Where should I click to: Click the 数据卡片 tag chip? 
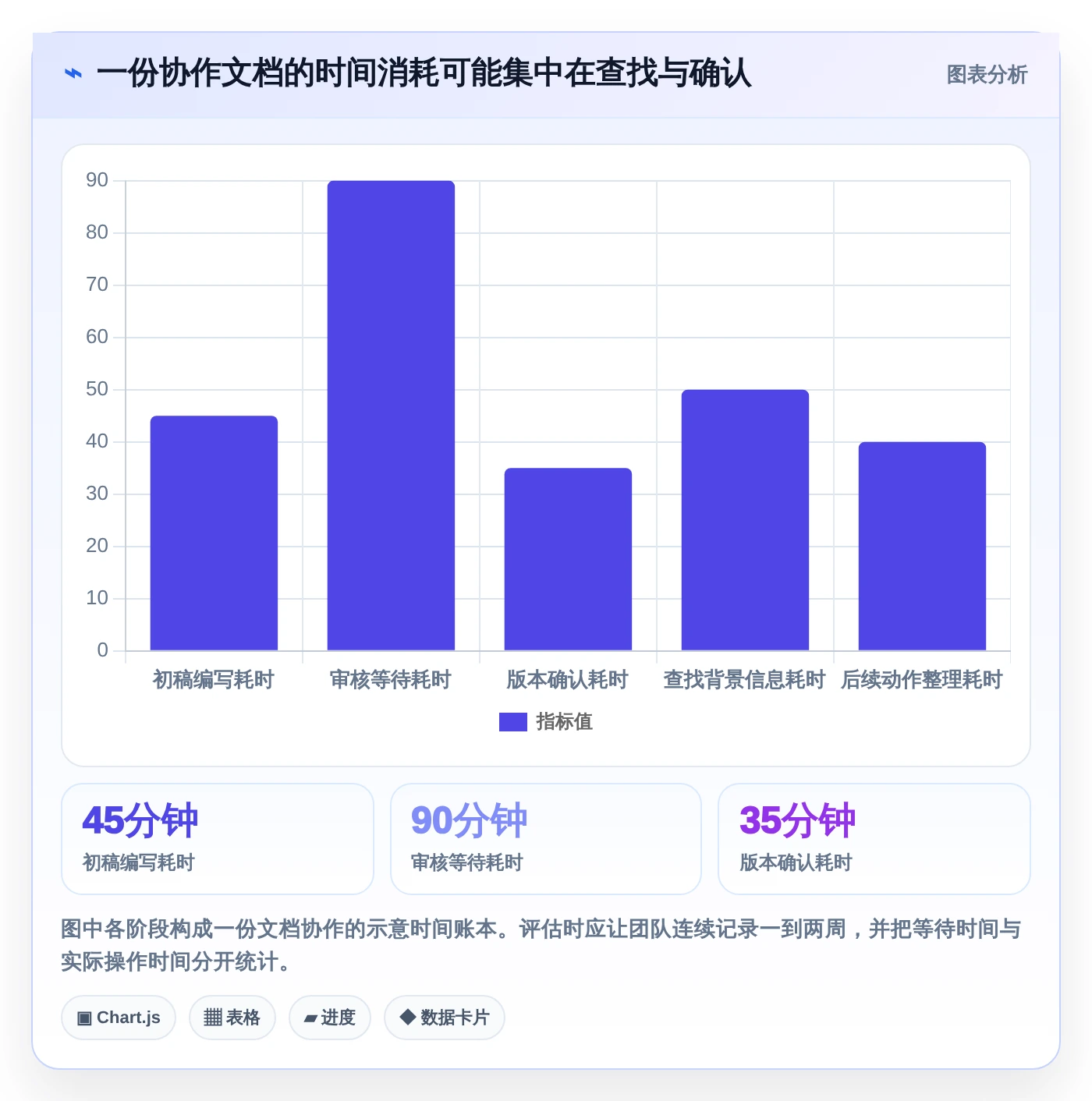445,1018
